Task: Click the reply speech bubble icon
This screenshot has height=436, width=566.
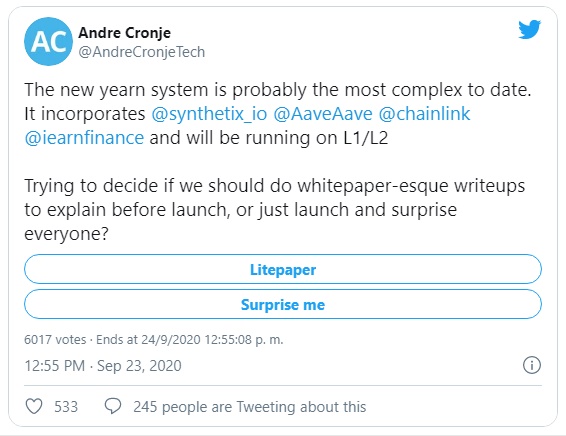Action: [x=113, y=406]
